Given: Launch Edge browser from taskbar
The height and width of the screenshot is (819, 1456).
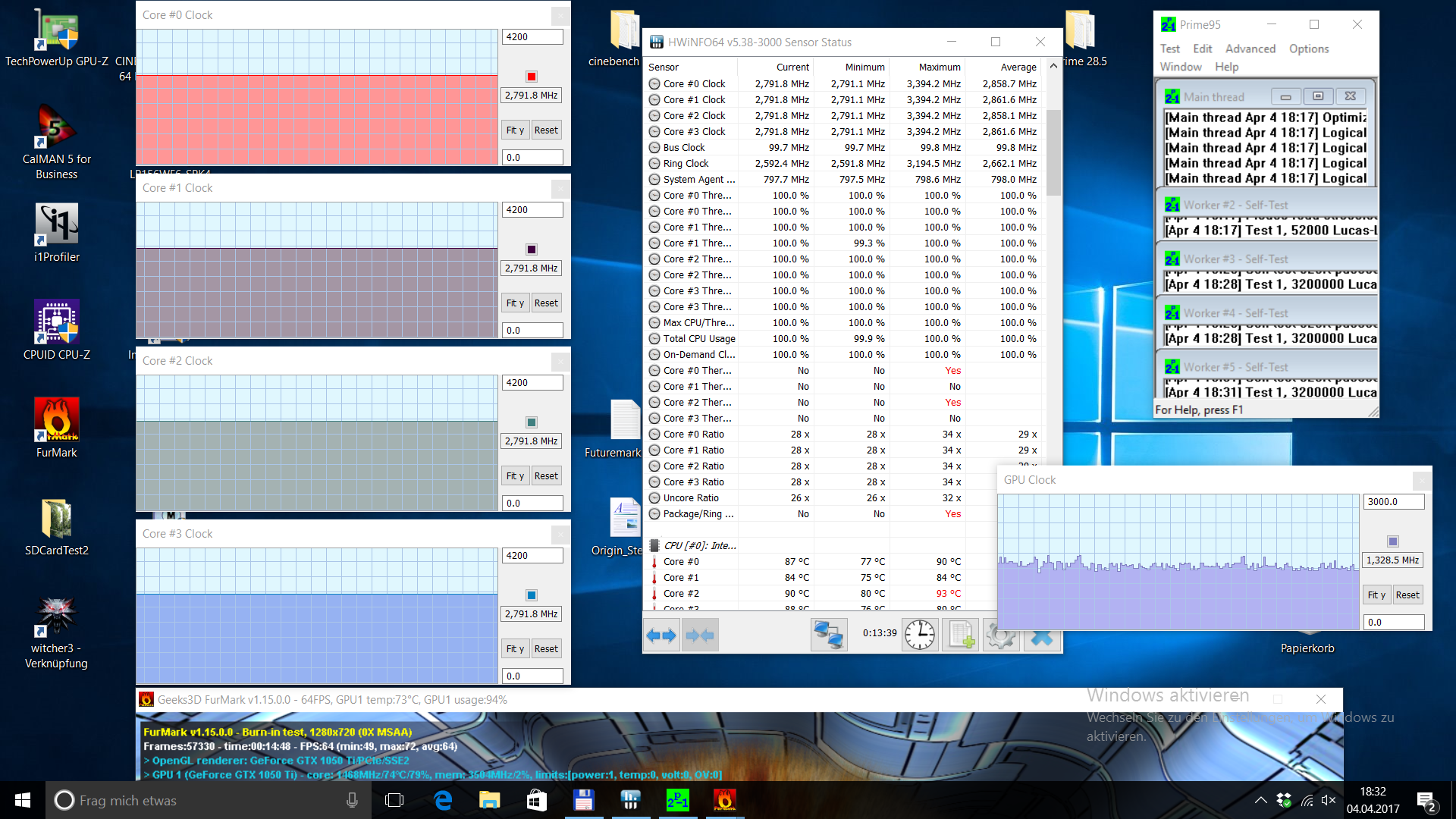Looking at the screenshot, I should pos(443,800).
